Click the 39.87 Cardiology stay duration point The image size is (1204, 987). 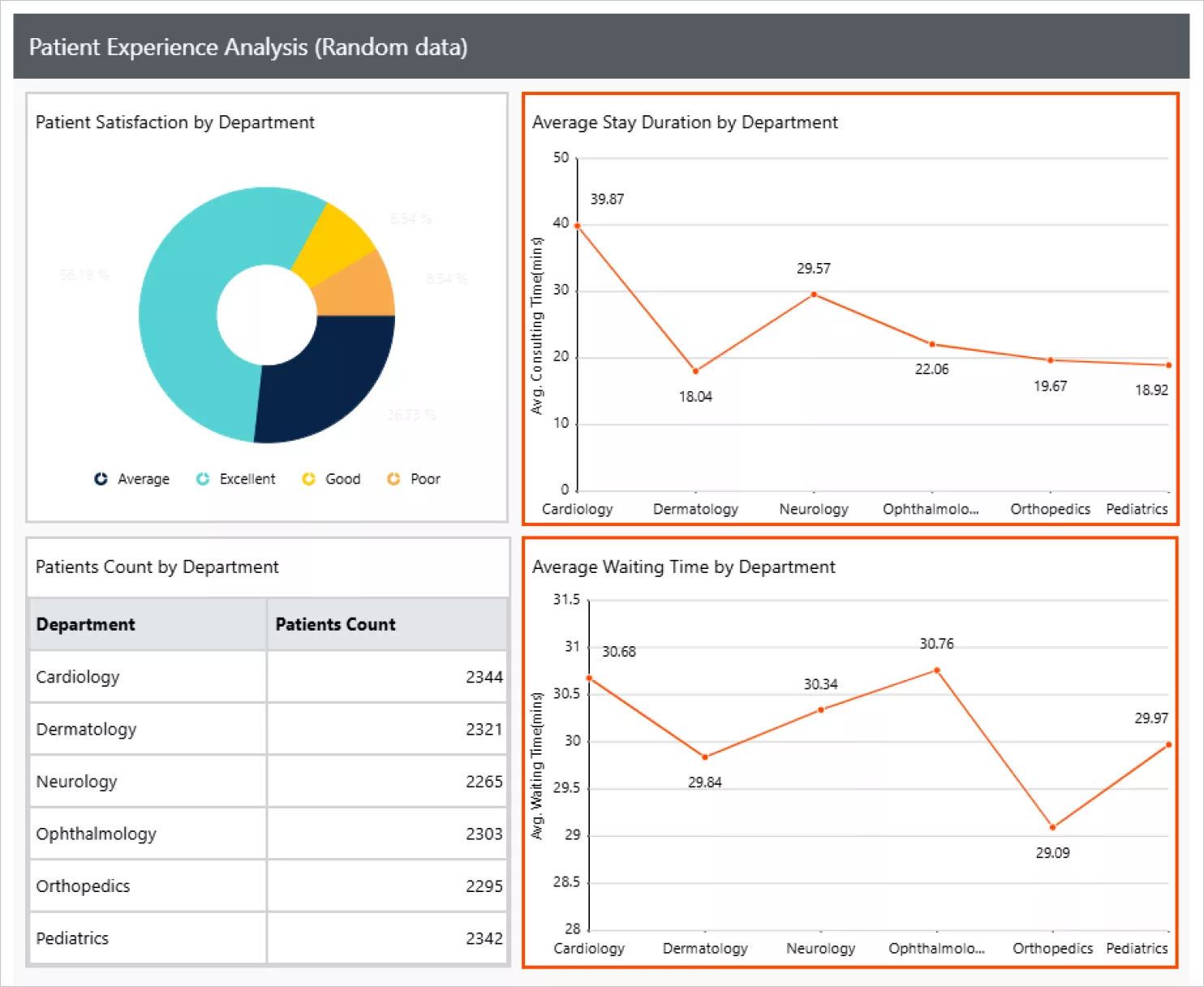(x=577, y=226)
